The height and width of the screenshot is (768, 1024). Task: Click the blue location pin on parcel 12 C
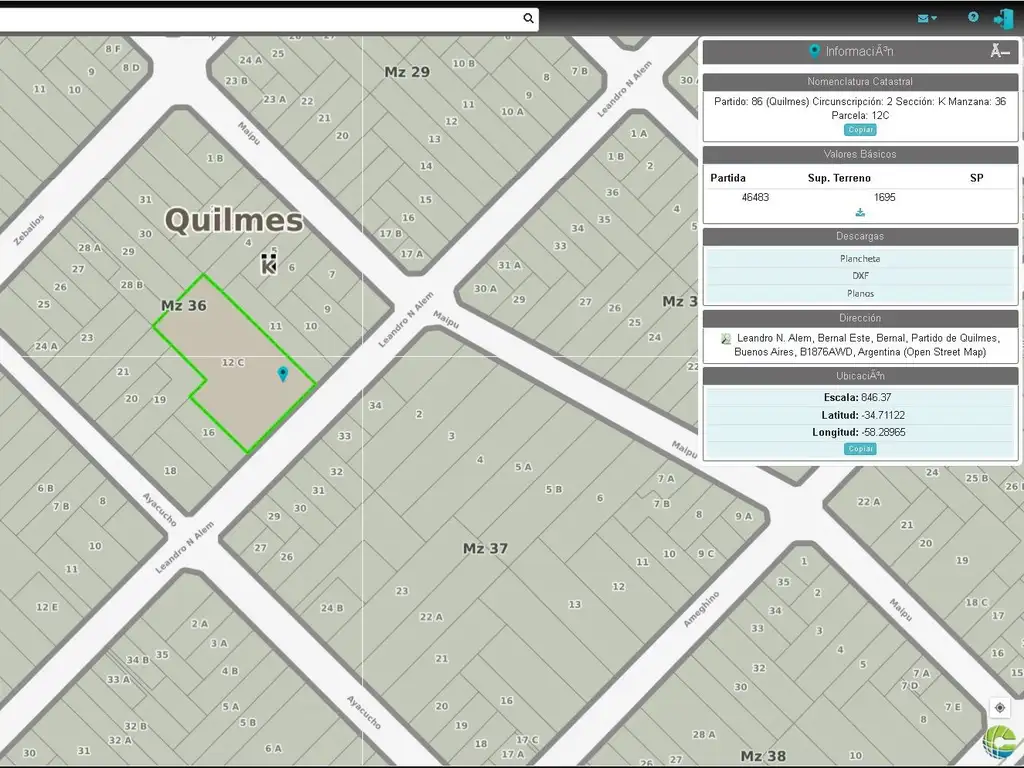(x=283, y=374)
